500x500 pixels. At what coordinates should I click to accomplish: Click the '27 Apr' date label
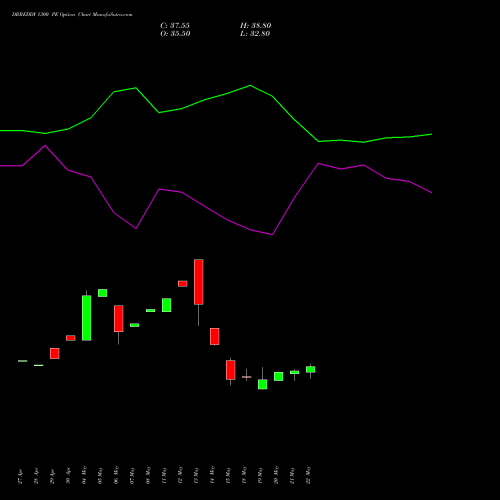[20, 476]
